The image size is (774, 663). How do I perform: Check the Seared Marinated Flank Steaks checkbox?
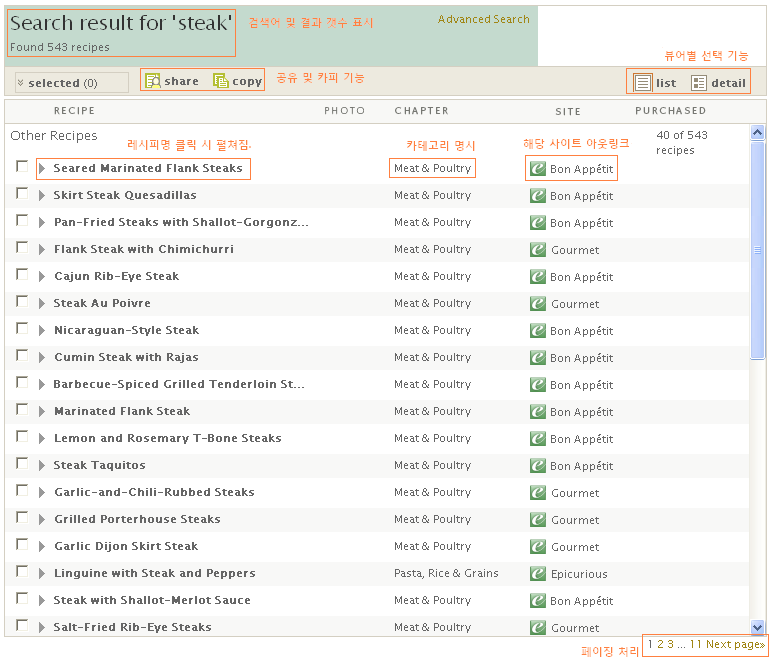pyautogui.click(x=22, y=166)
